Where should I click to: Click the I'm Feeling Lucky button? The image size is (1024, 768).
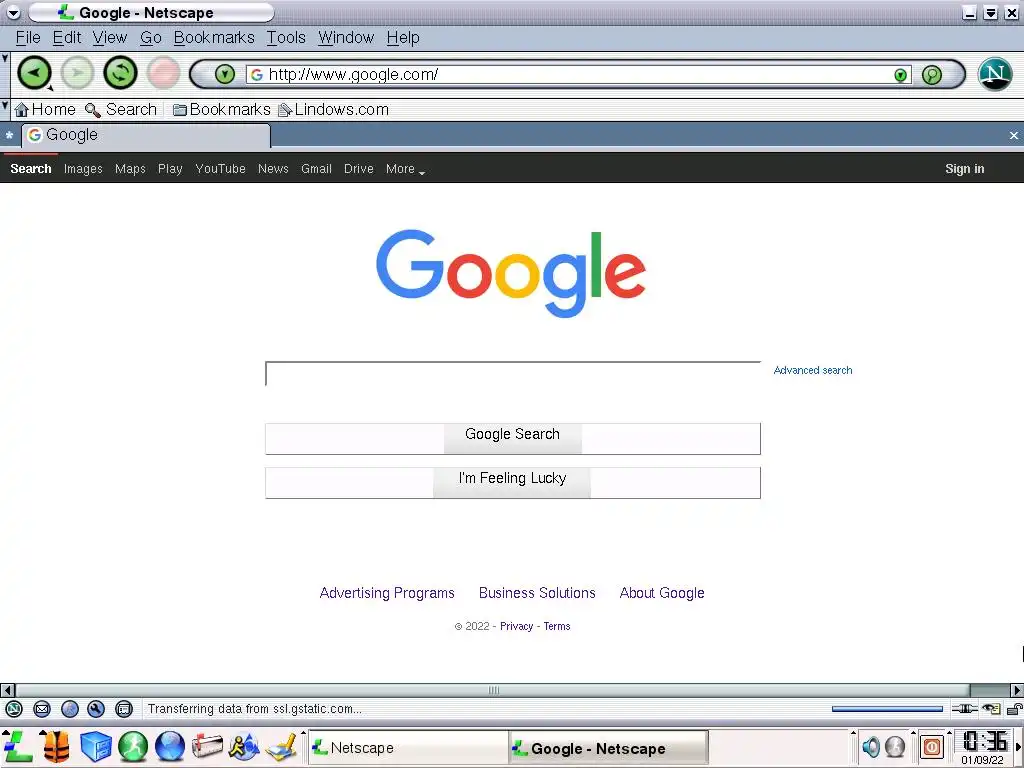point(513,483)
